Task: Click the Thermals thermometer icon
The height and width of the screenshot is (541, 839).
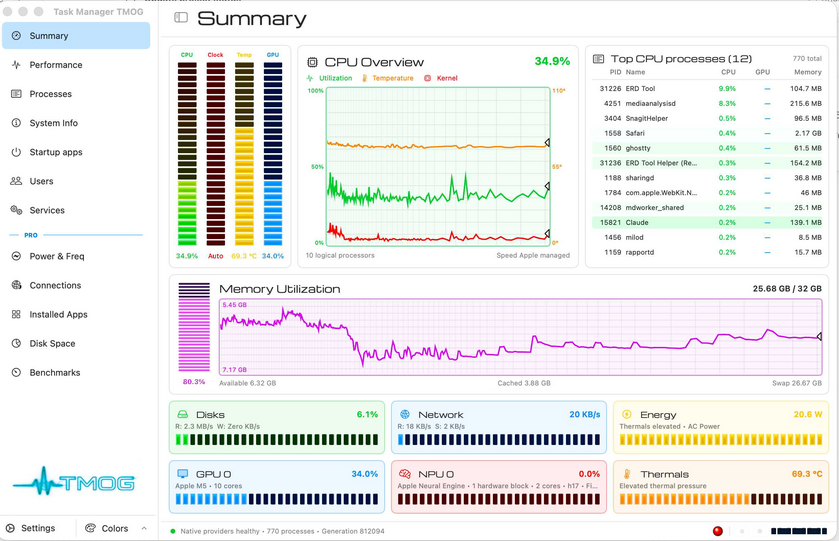Action: pyautogui.click(x=627, y=474)
